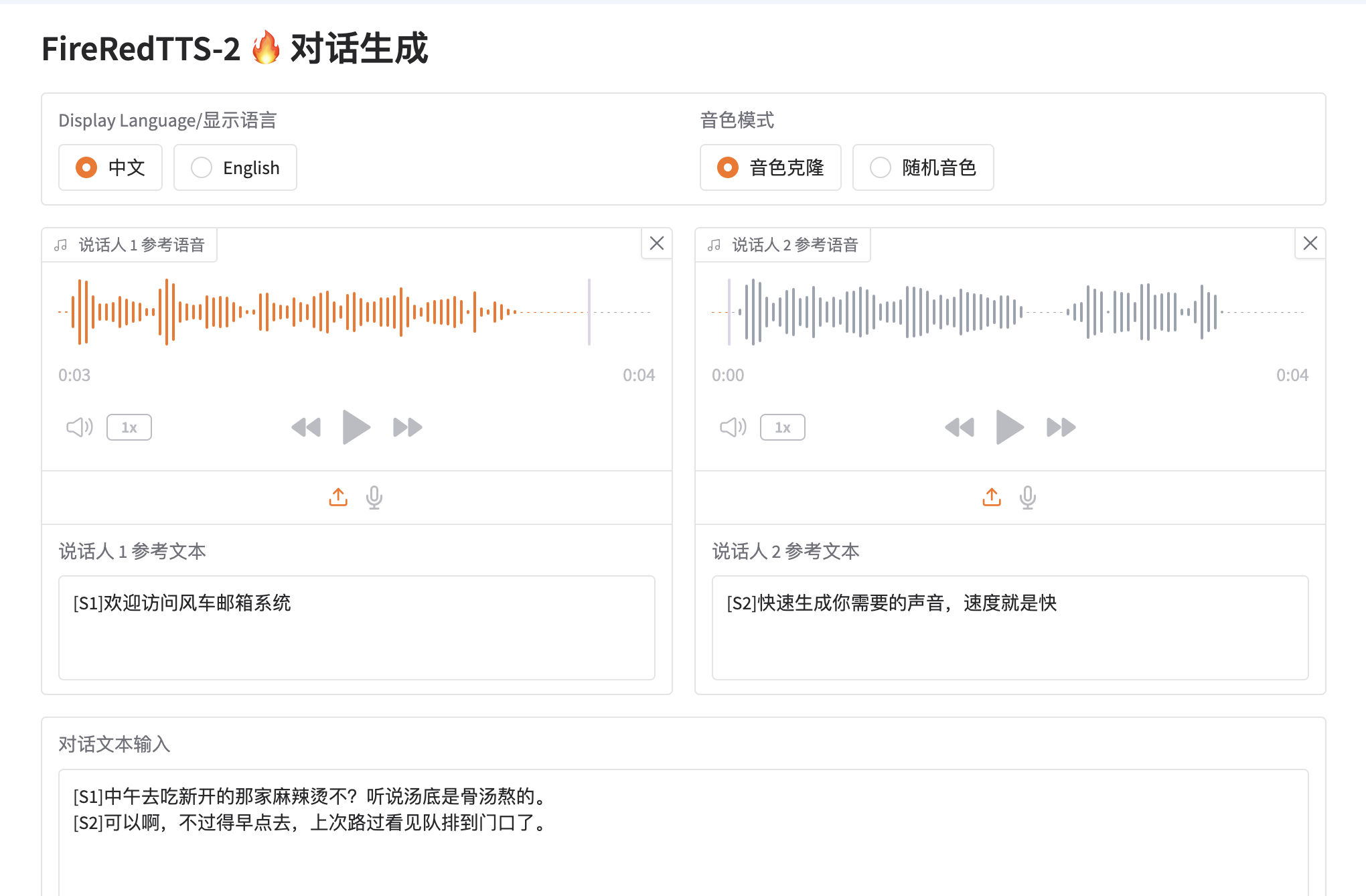Clear the 说话人 1 reference audio
Viewport: 1366px width, 896px height.
(657, 243)
